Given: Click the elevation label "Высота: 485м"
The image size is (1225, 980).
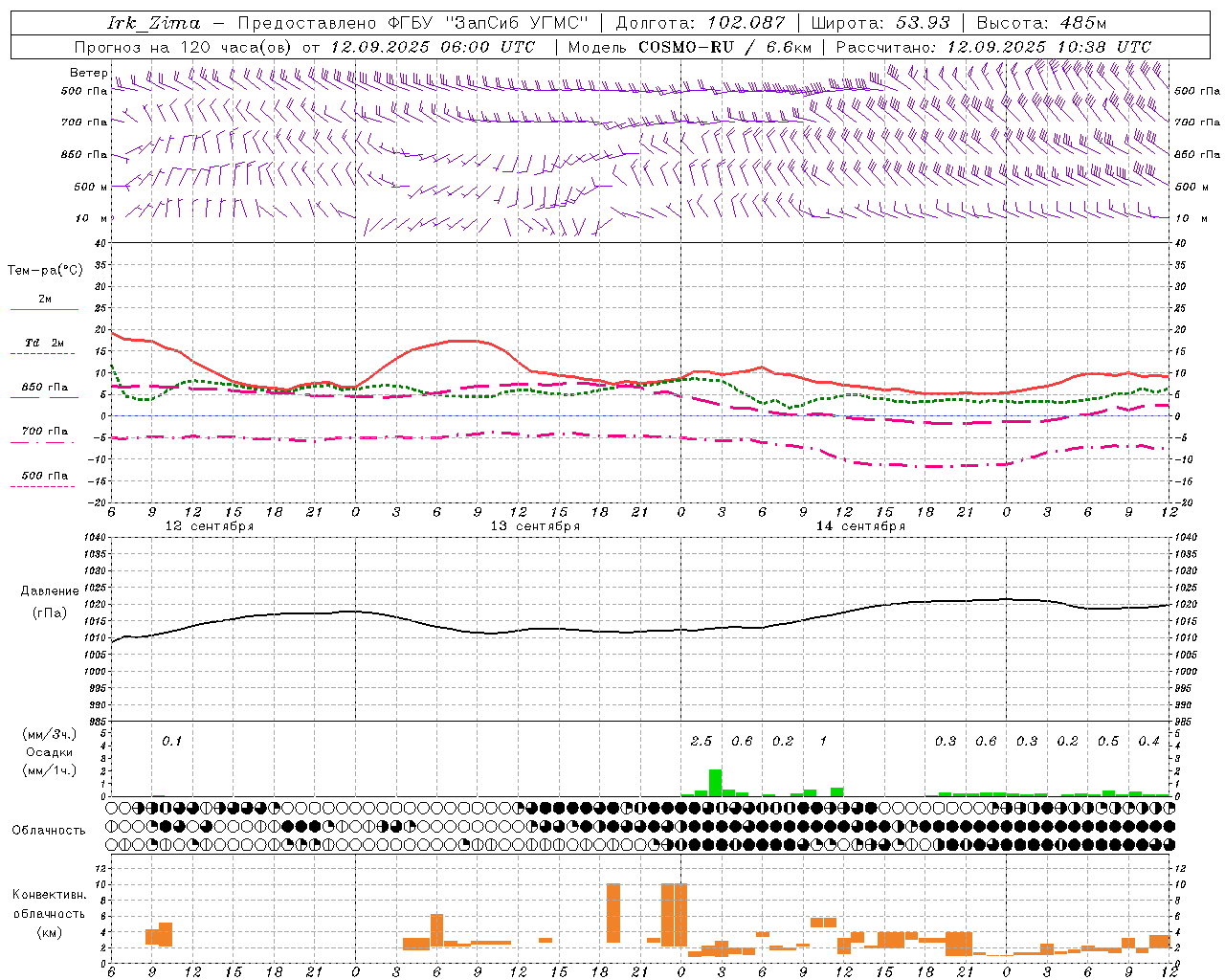Looking at the screenshot, I should tap(1041, 23).
